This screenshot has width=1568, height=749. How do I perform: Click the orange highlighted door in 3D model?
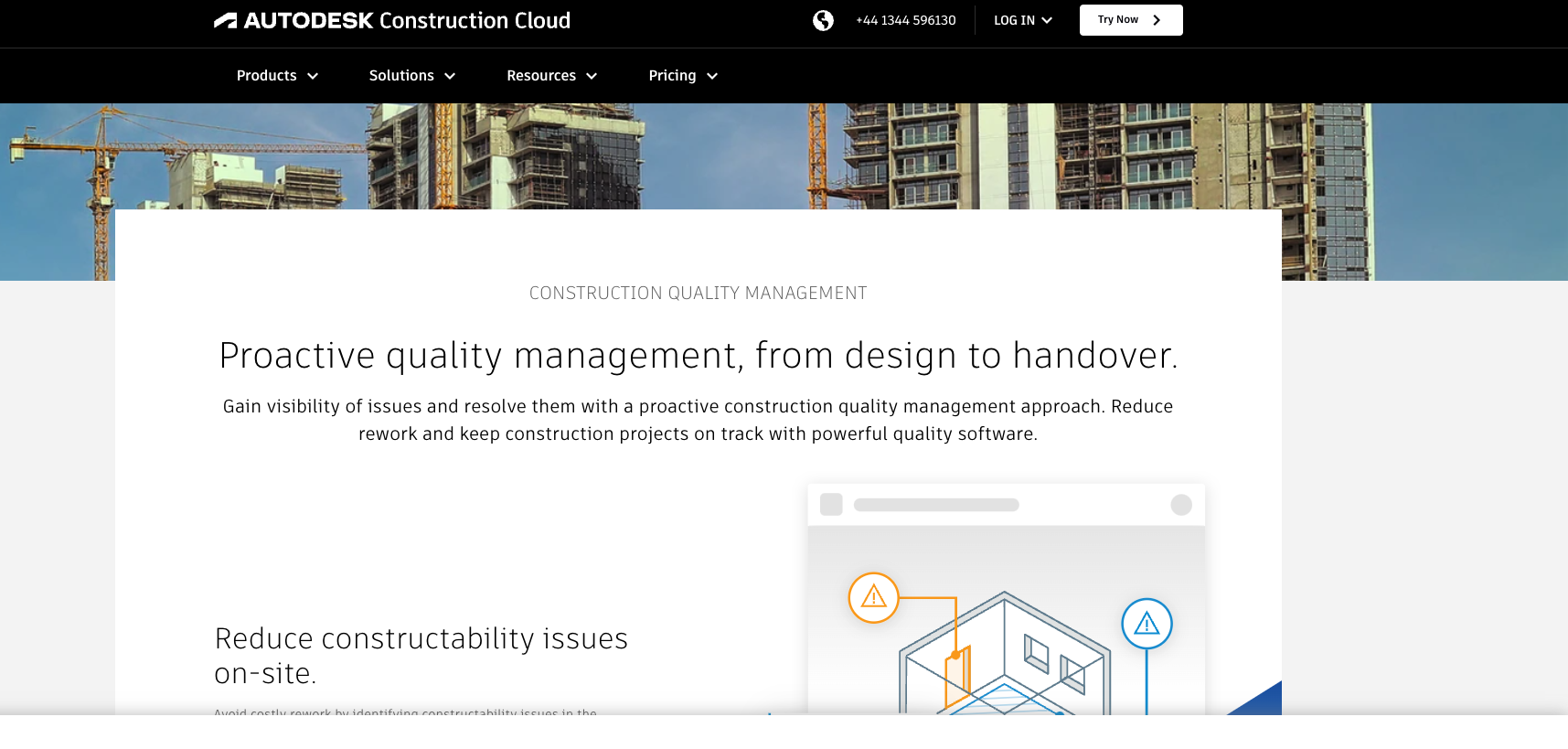(x=957, y=675)
